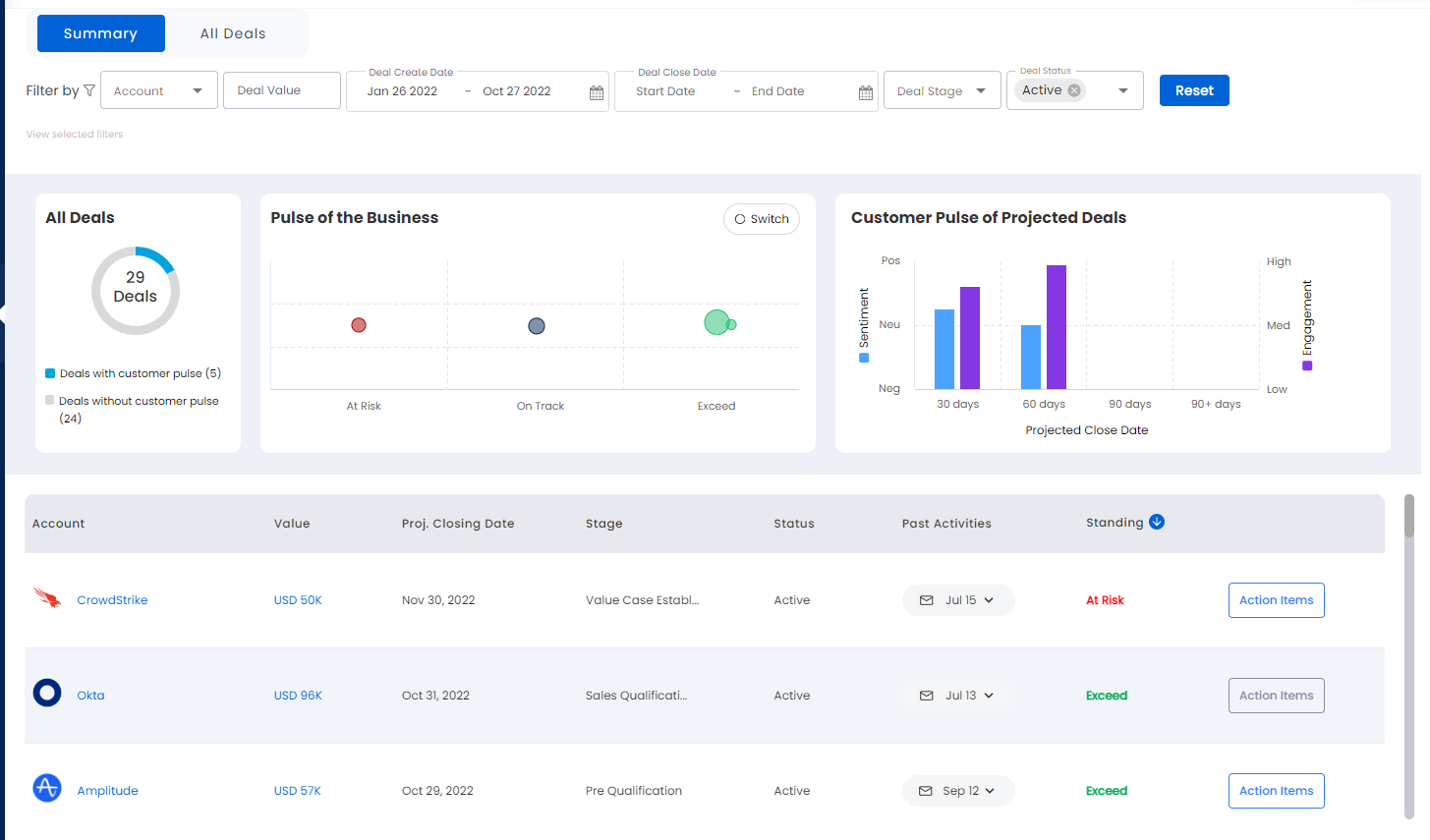Click the Amplitude logo icon
Viewport: 1430px width, 840px height.
47,788
